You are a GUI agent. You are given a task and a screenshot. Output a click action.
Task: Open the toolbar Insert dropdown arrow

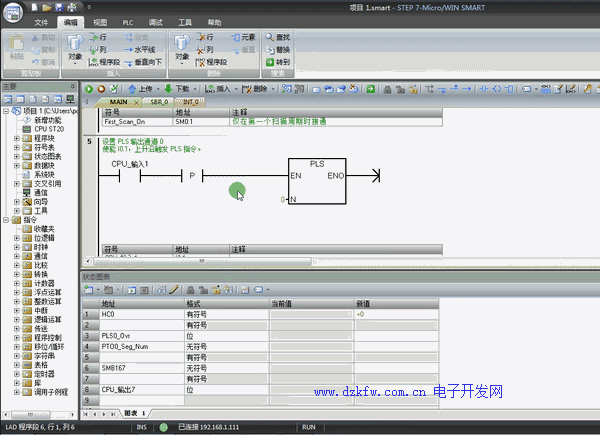(x=236, y=89)
